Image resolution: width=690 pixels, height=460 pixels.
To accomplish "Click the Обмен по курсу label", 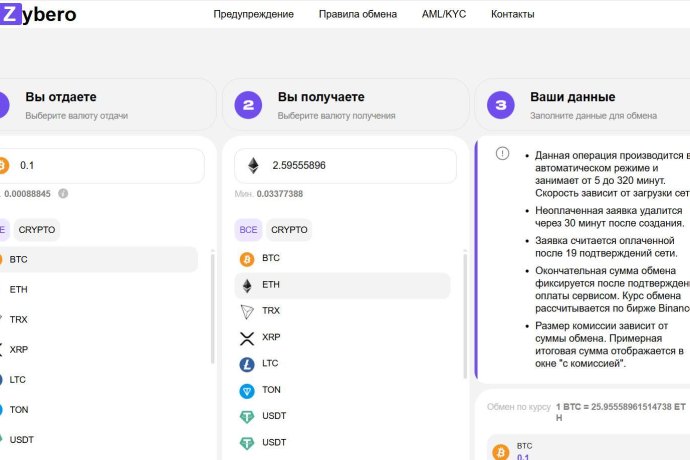I will (519, 407).
